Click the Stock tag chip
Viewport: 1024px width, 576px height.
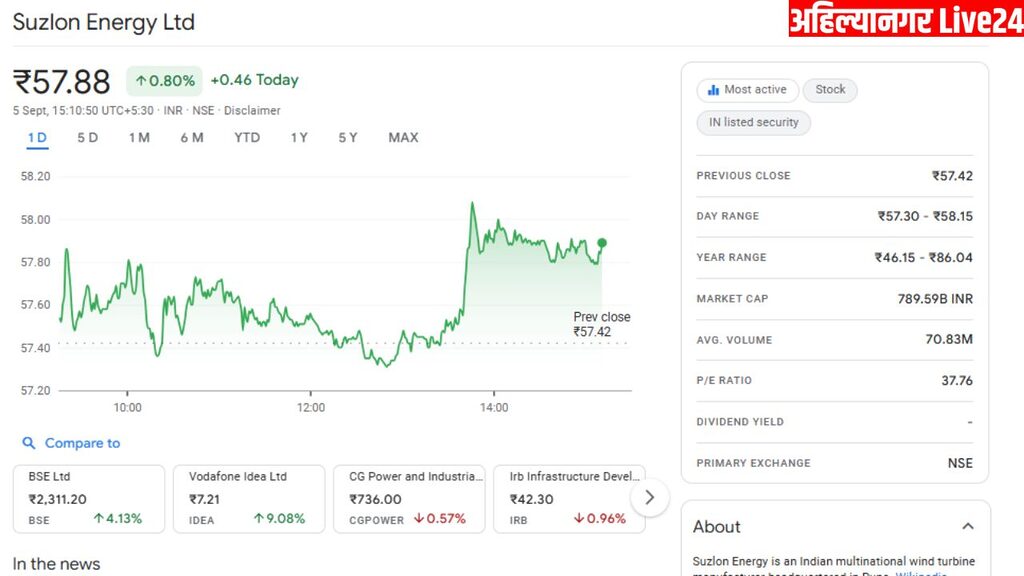[830, 90]
